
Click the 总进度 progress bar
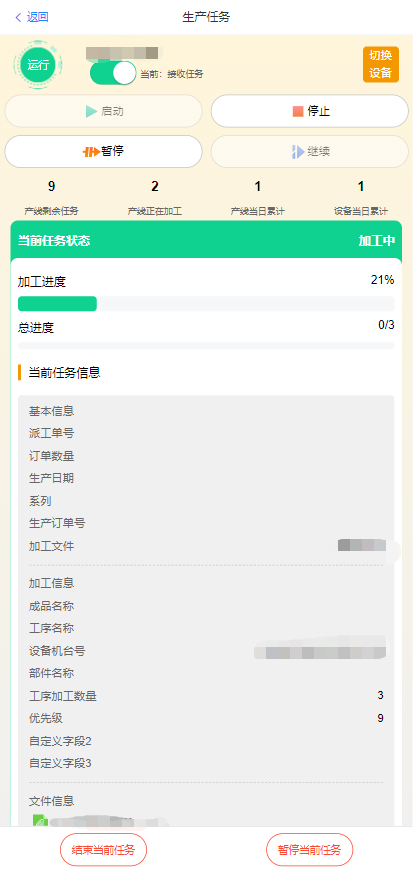[x=206, y=346]
